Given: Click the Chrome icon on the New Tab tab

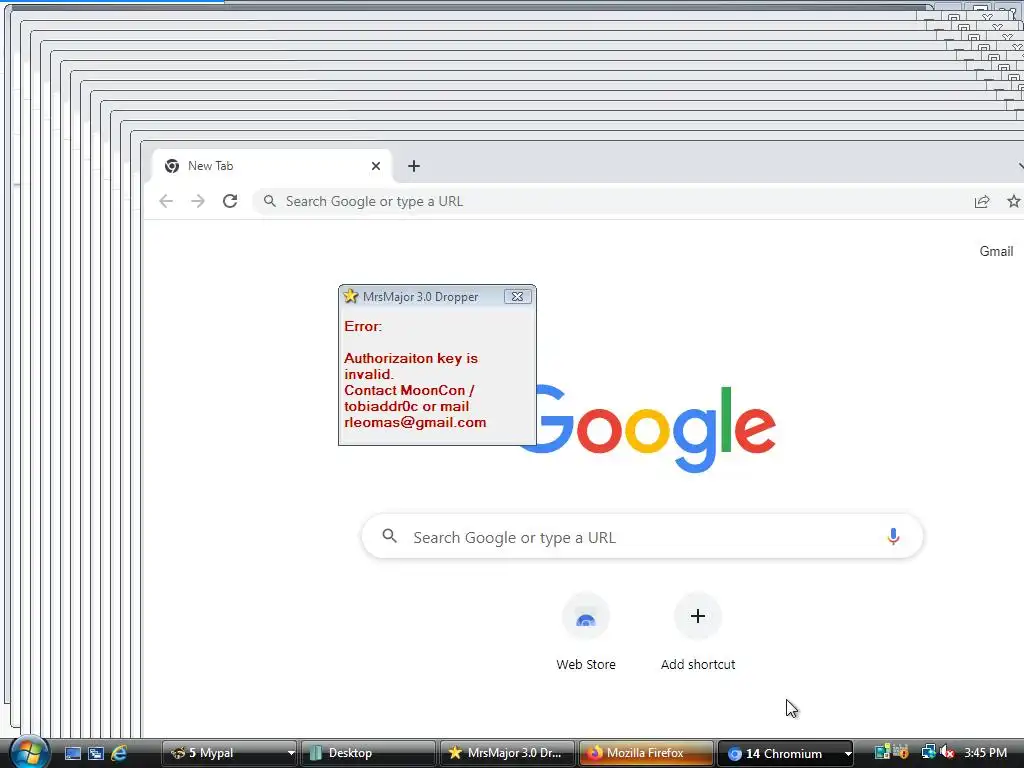Looking at the screenshot, I should coord(172,166).
